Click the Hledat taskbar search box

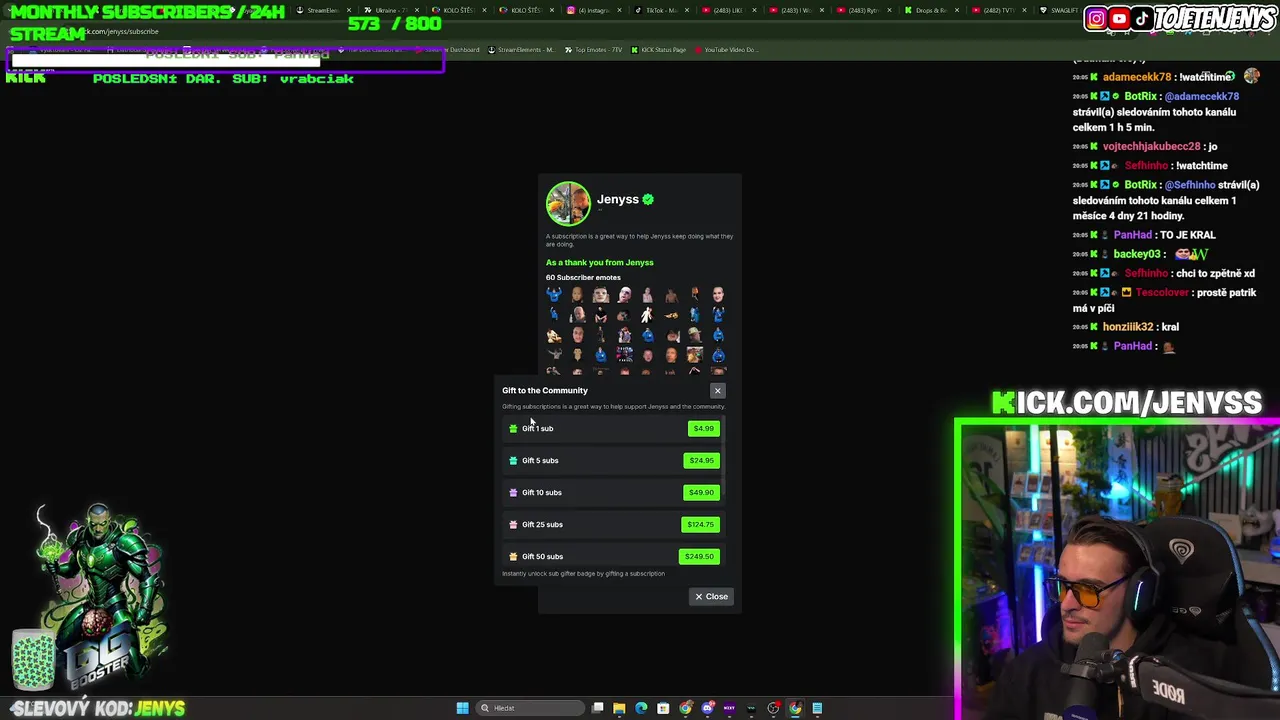[530, 708]
